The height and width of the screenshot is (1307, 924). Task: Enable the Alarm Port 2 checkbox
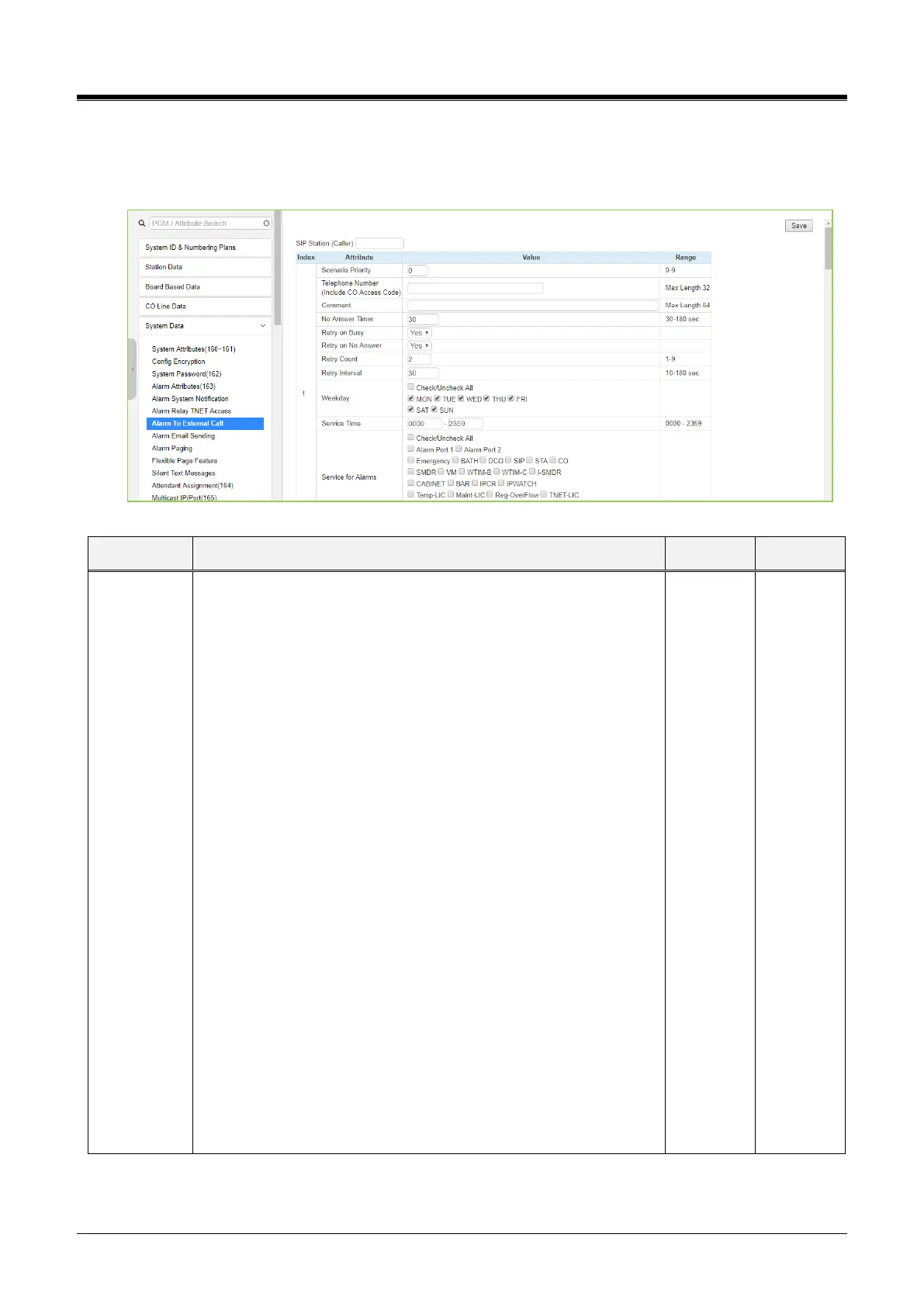click(x=459, y=449)
